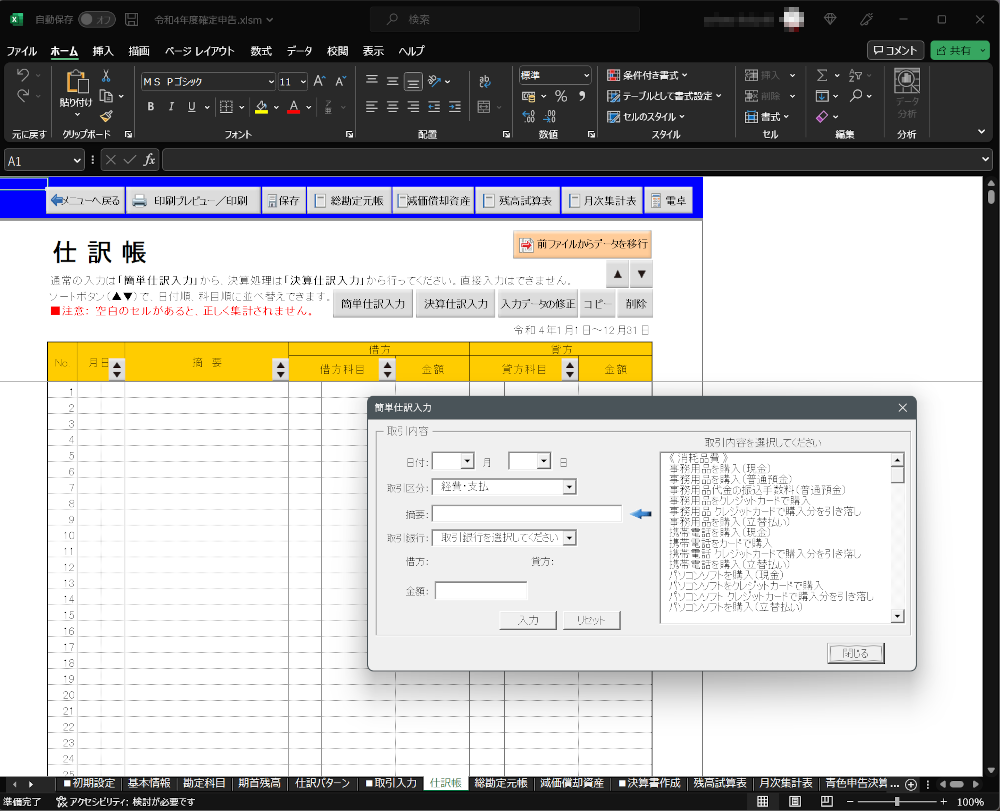Click the zoom slider handle in status bar
The height and width of the screenshot is (811, 1000).
click(897, 801)
